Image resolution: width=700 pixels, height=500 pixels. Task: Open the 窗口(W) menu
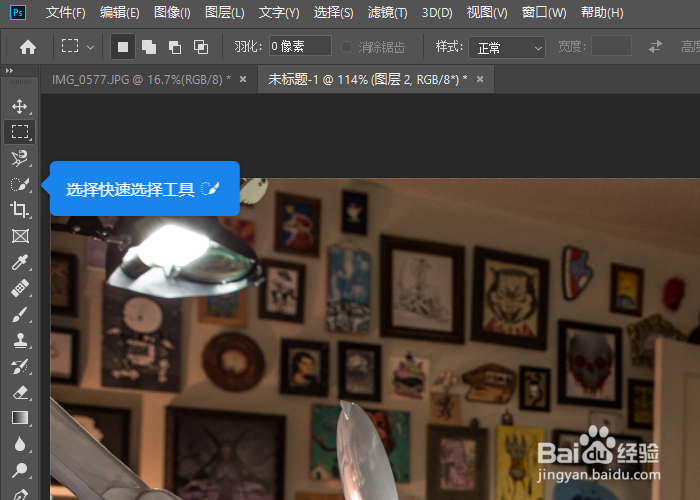pyautogui.click(x=544, y=12)
